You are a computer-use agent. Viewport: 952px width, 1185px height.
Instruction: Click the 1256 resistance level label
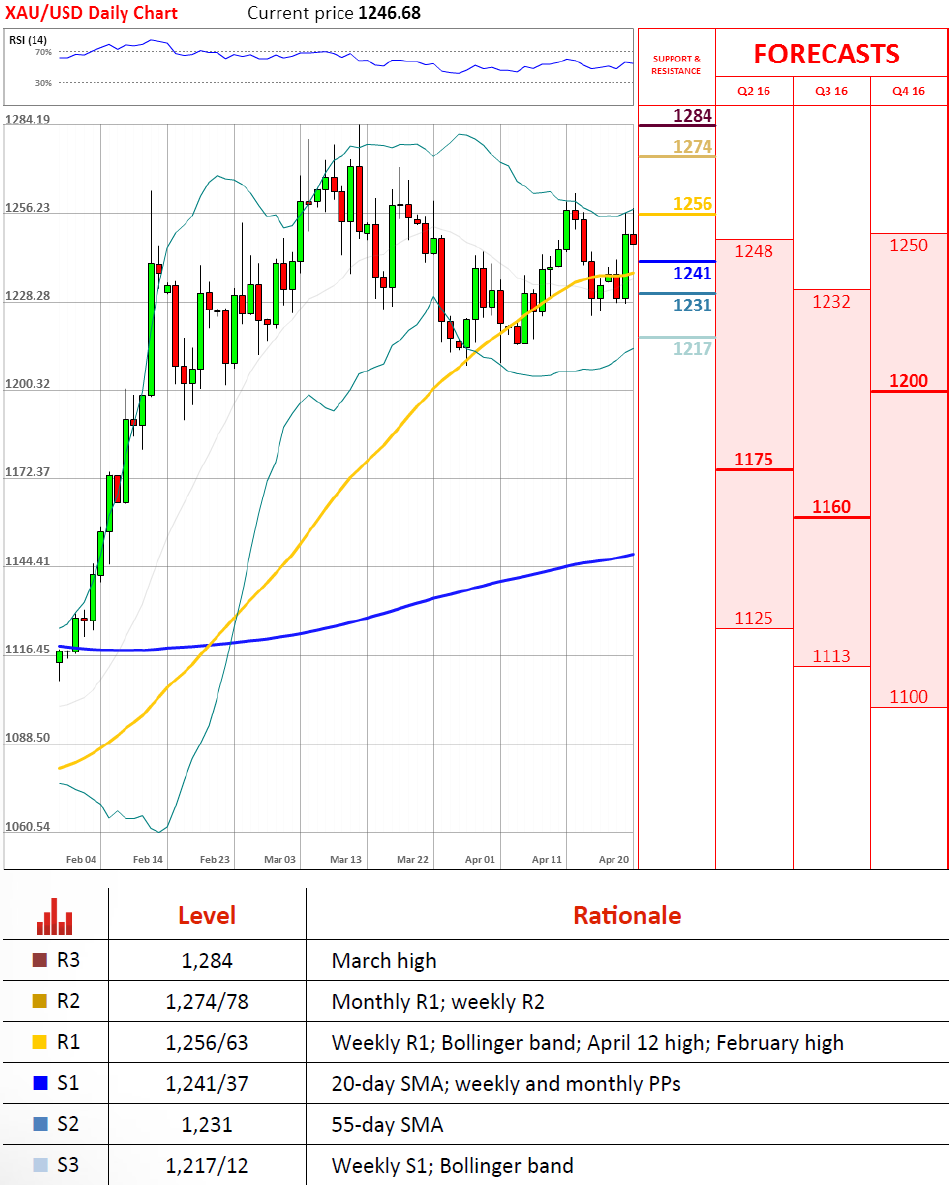point(692,204)
